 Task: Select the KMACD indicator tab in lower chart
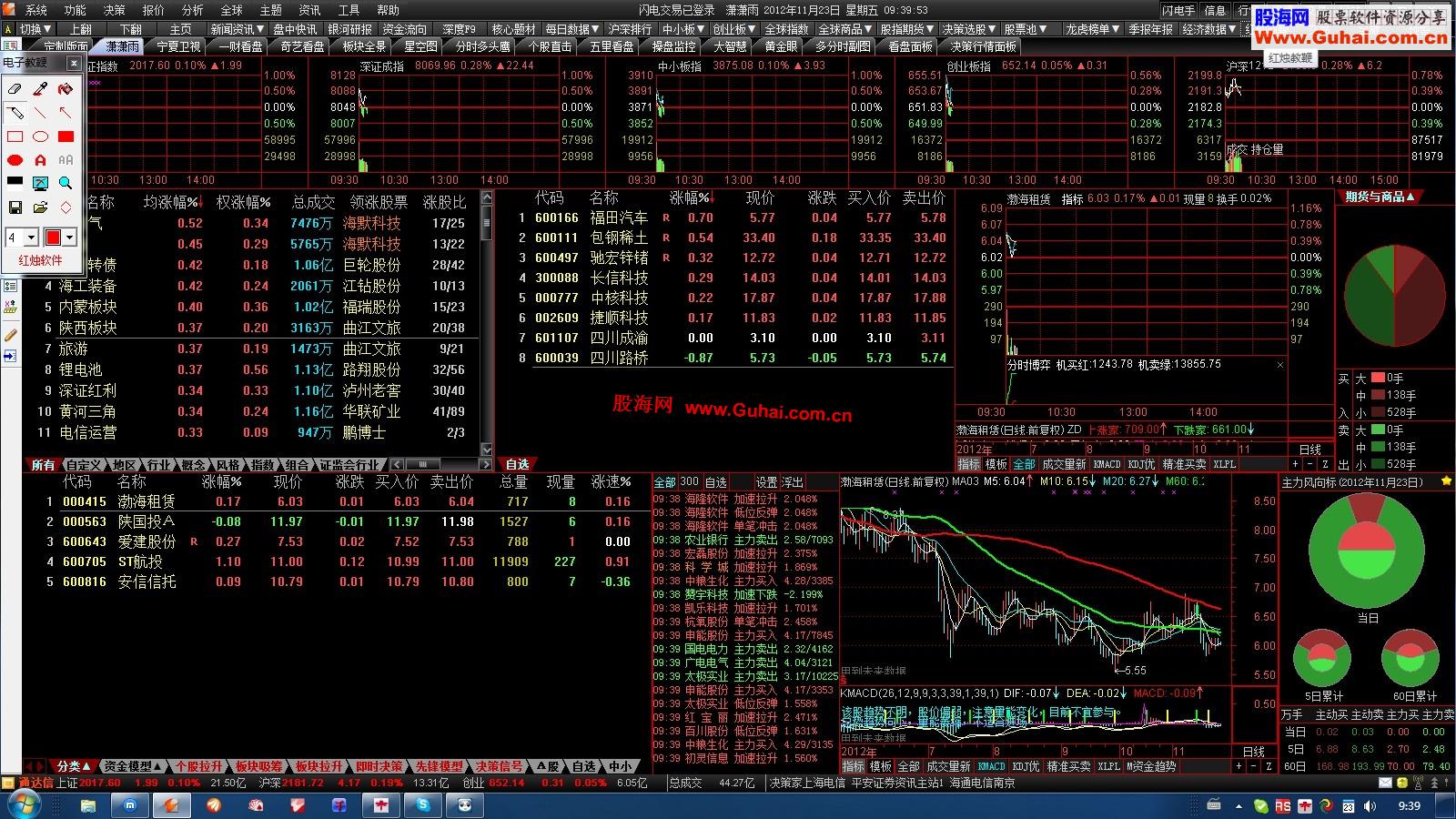[x=991, y=766]
